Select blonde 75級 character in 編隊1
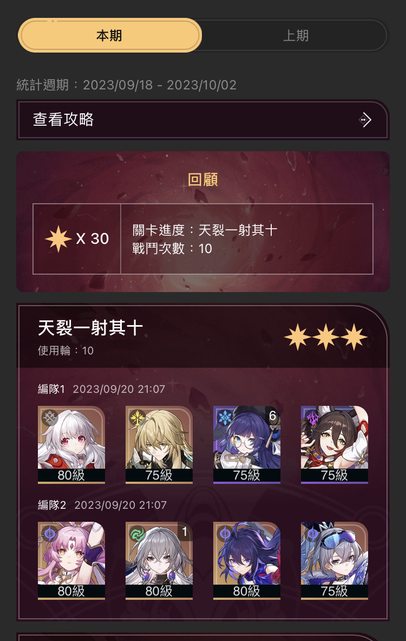406x641 pixels. click(x=159, y=444)
